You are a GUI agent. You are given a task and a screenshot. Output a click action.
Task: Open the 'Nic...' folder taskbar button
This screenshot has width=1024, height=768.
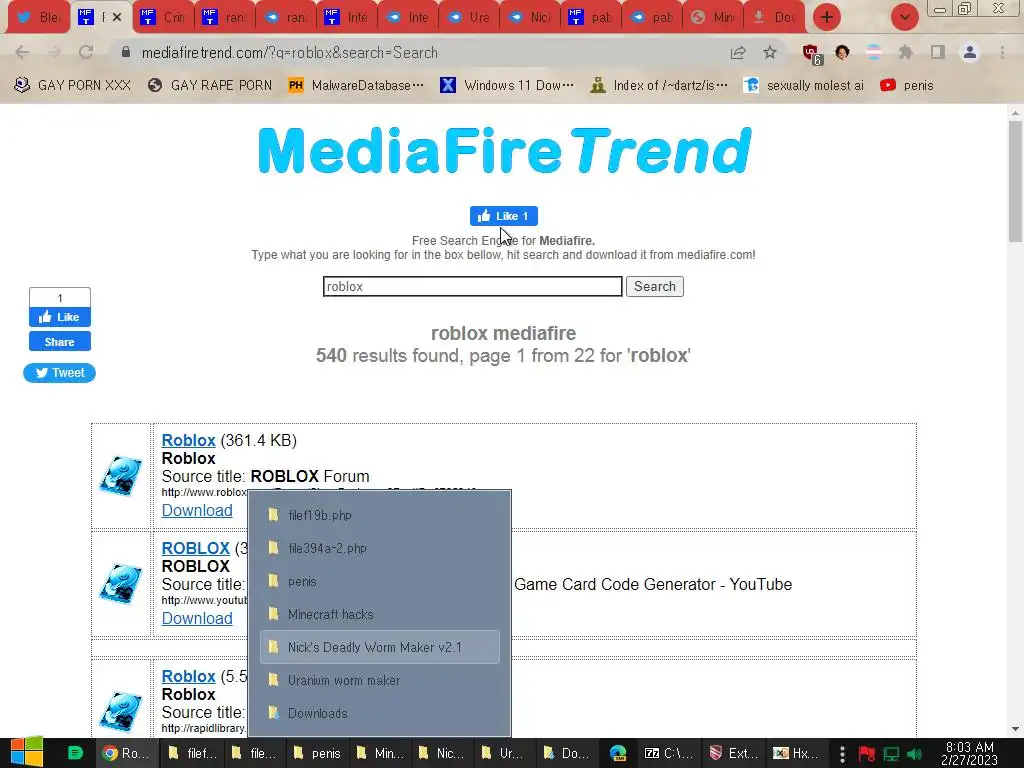pyautogui.click(x=441, y=753)
